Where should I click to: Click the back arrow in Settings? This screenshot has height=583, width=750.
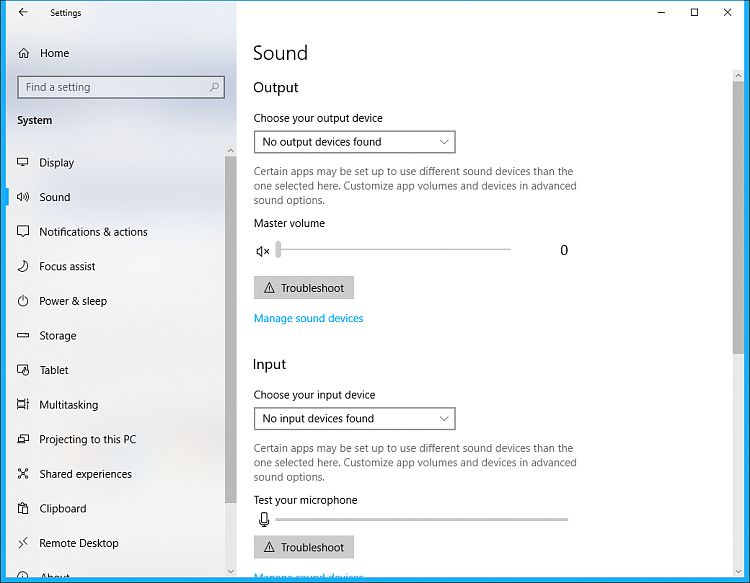click(23, 12)
